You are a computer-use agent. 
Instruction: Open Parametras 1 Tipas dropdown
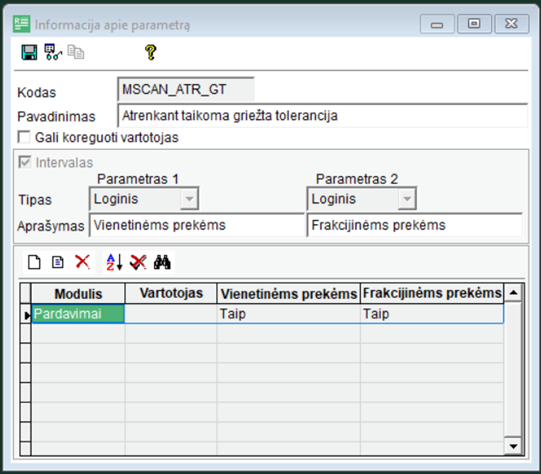[x=189, y=199]
